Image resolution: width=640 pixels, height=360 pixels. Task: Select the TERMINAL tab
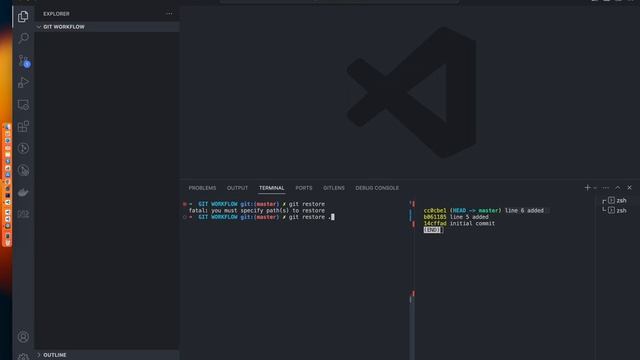coord(271,188)
